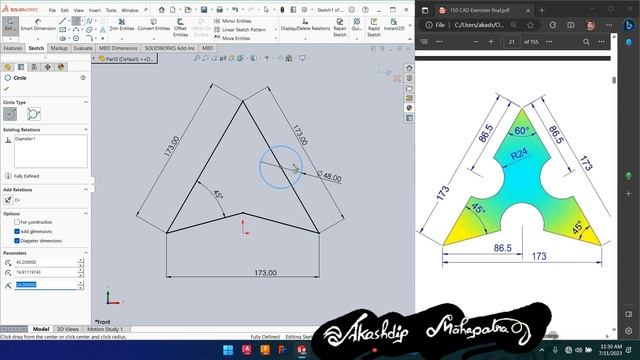Switch to the Motion Study 1 tab
Image resolution: width=640 pixels, height=360 pixels.
105,329
